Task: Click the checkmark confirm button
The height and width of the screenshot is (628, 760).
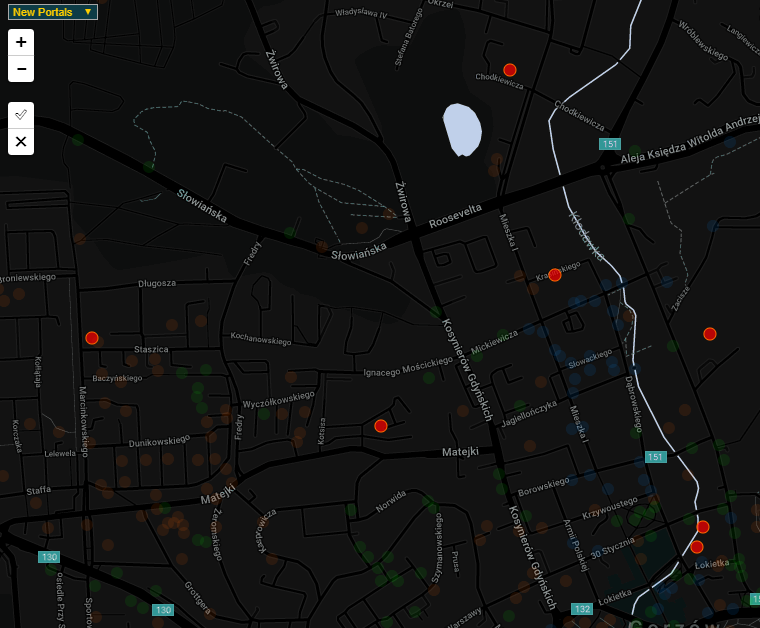Action: pos(21,115)
